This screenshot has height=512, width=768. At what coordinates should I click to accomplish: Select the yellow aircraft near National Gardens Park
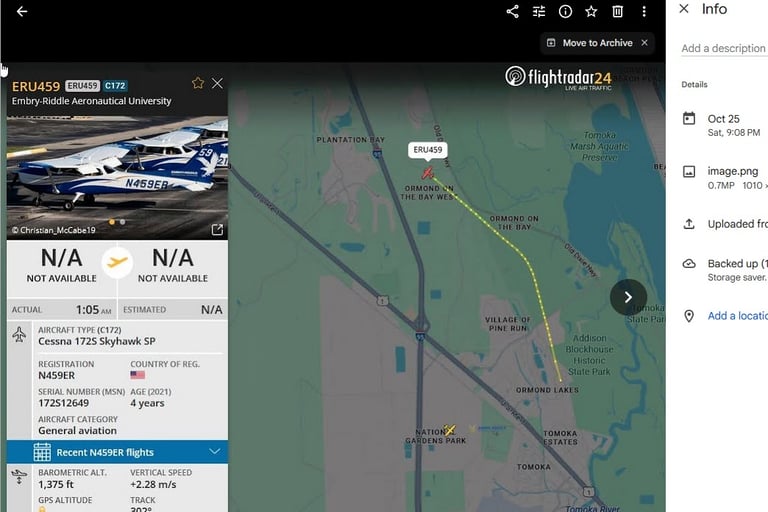tap(449, 430)
